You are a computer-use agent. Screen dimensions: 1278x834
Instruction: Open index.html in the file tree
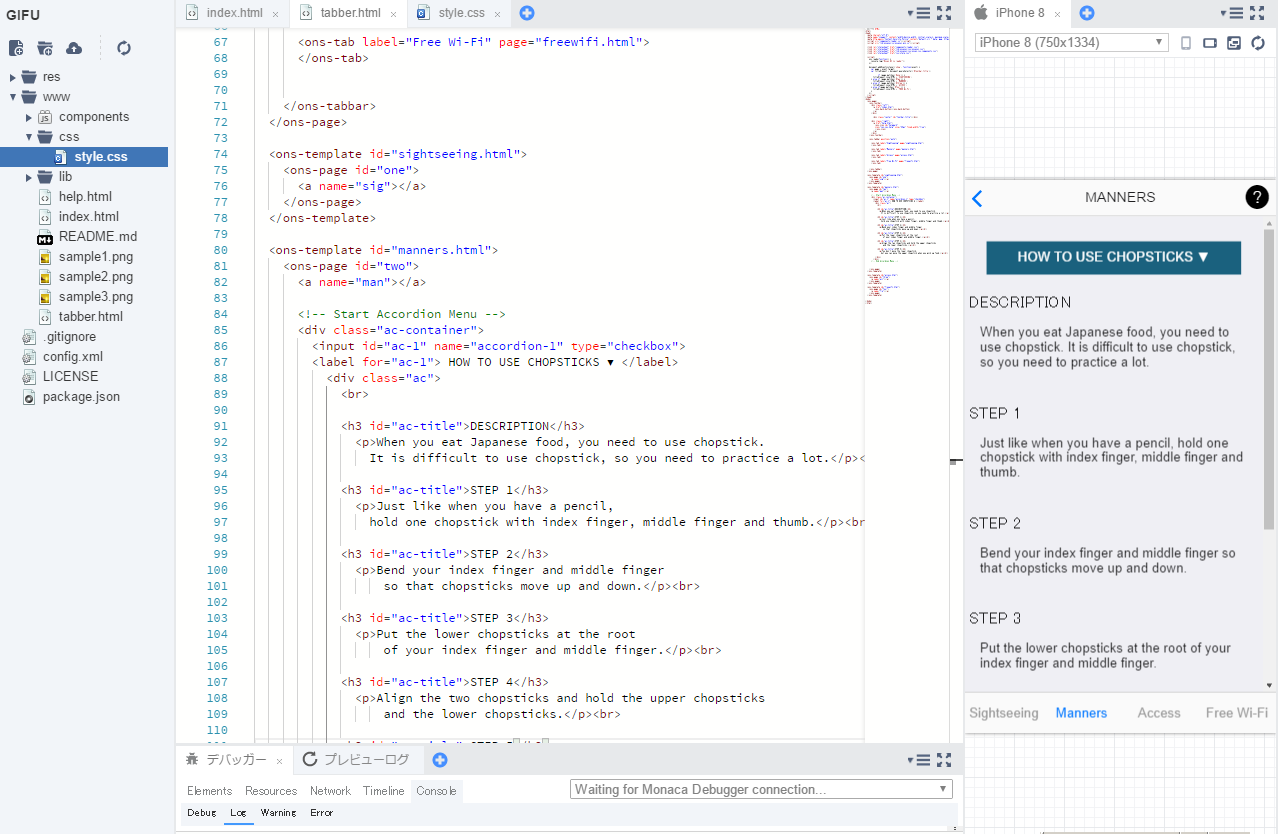88,217
